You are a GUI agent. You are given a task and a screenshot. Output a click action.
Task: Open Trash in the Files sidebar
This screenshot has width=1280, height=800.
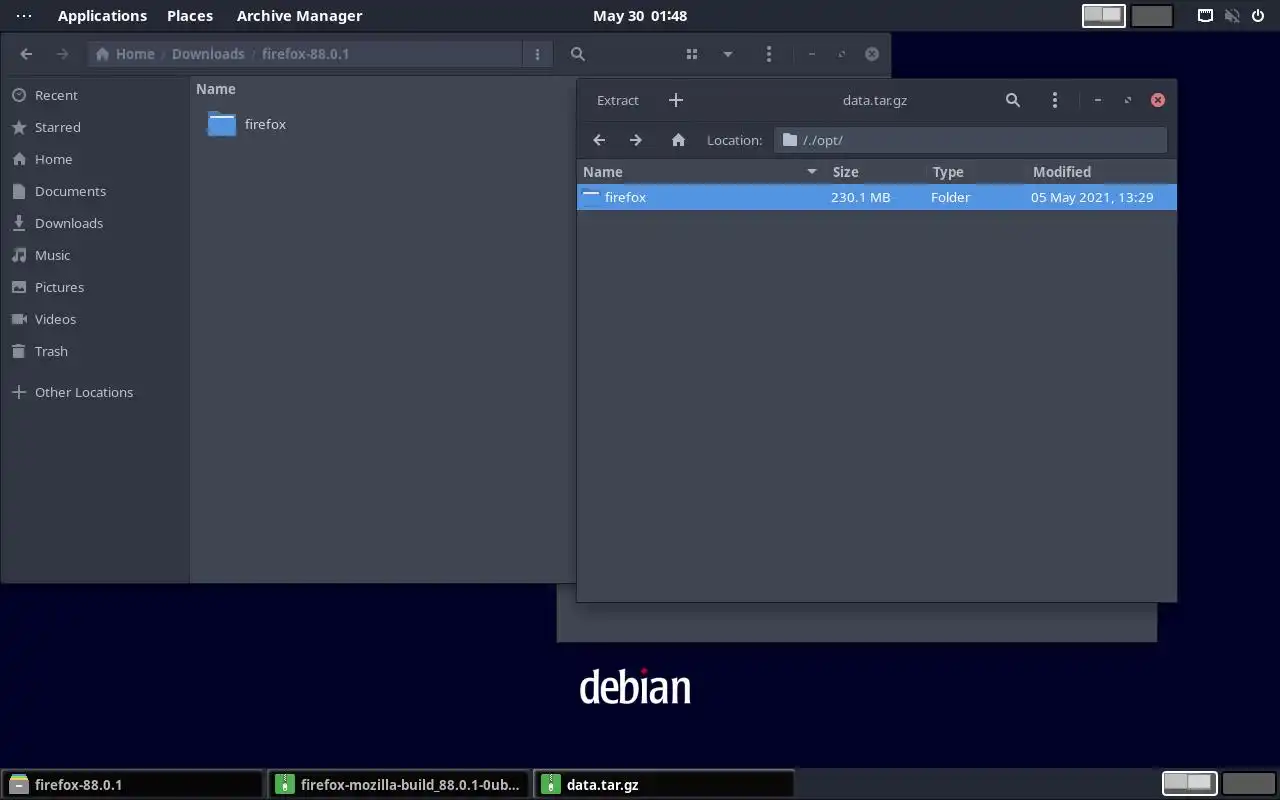[95, 351]
